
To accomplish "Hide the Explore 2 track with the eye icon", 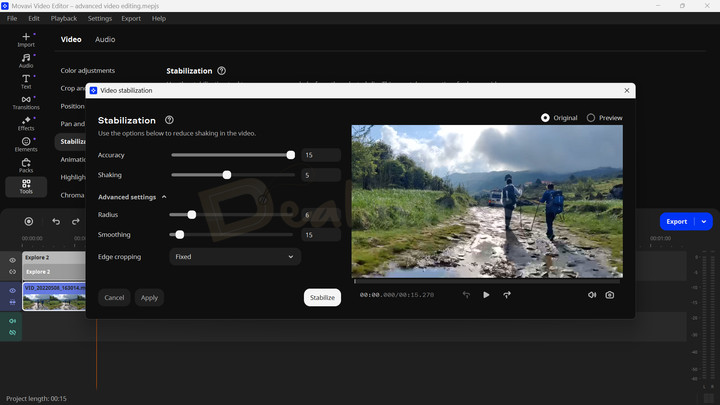I will point(12,260).
